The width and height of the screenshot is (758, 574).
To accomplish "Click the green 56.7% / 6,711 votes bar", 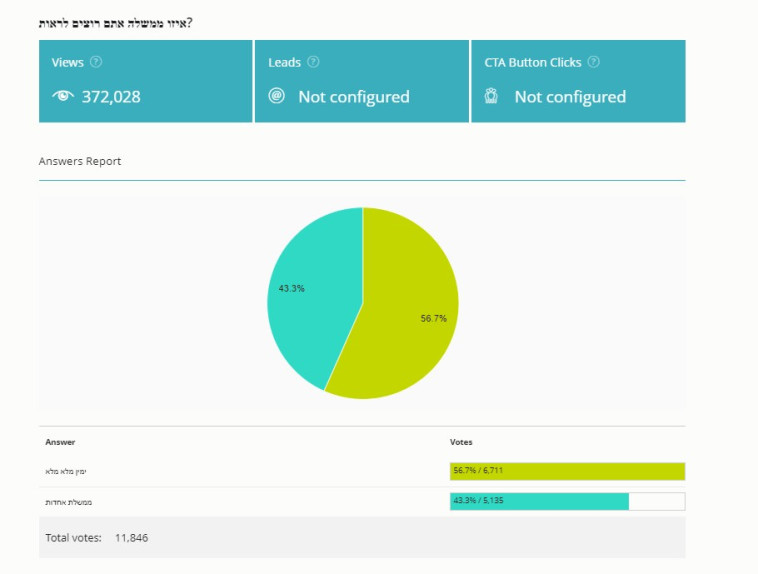I will coord(567,471).
